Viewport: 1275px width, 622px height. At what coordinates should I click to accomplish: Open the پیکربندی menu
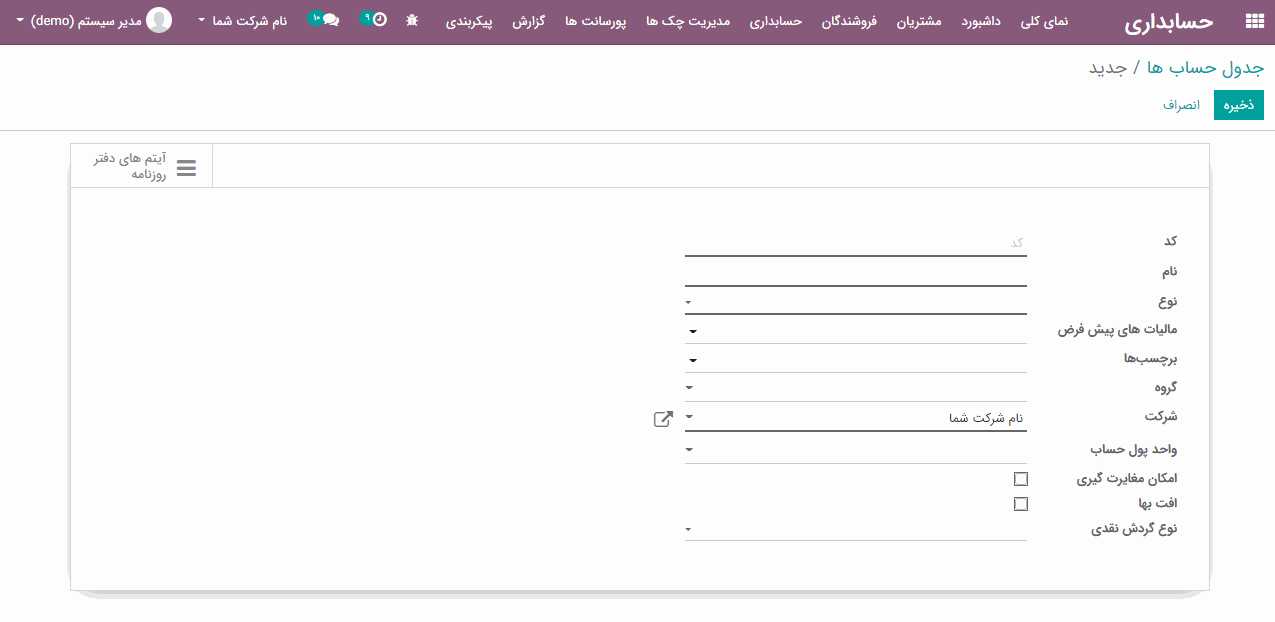(x=469, y=21)
